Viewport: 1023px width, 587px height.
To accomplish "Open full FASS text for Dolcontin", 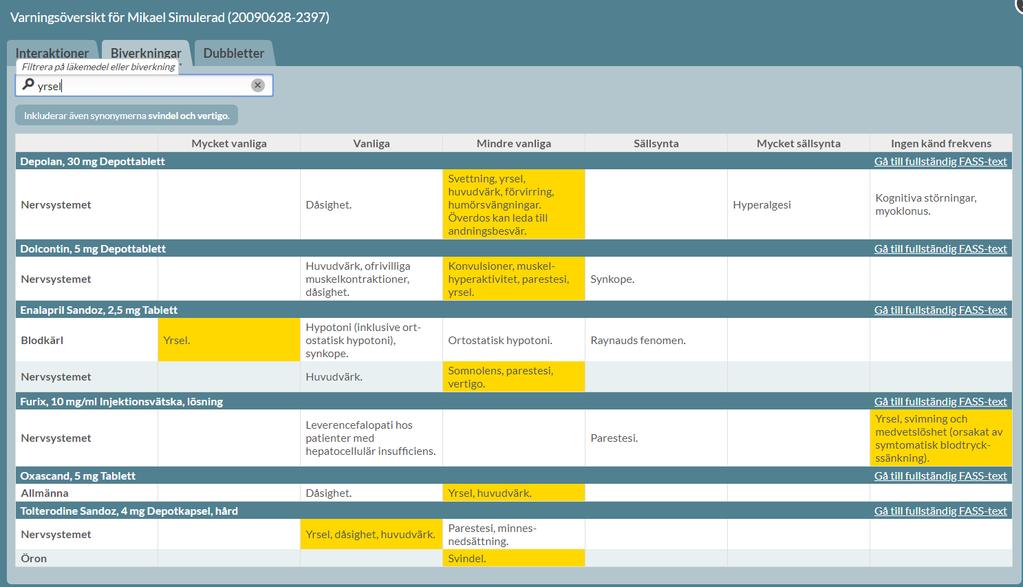I will [x=940, y=248].
